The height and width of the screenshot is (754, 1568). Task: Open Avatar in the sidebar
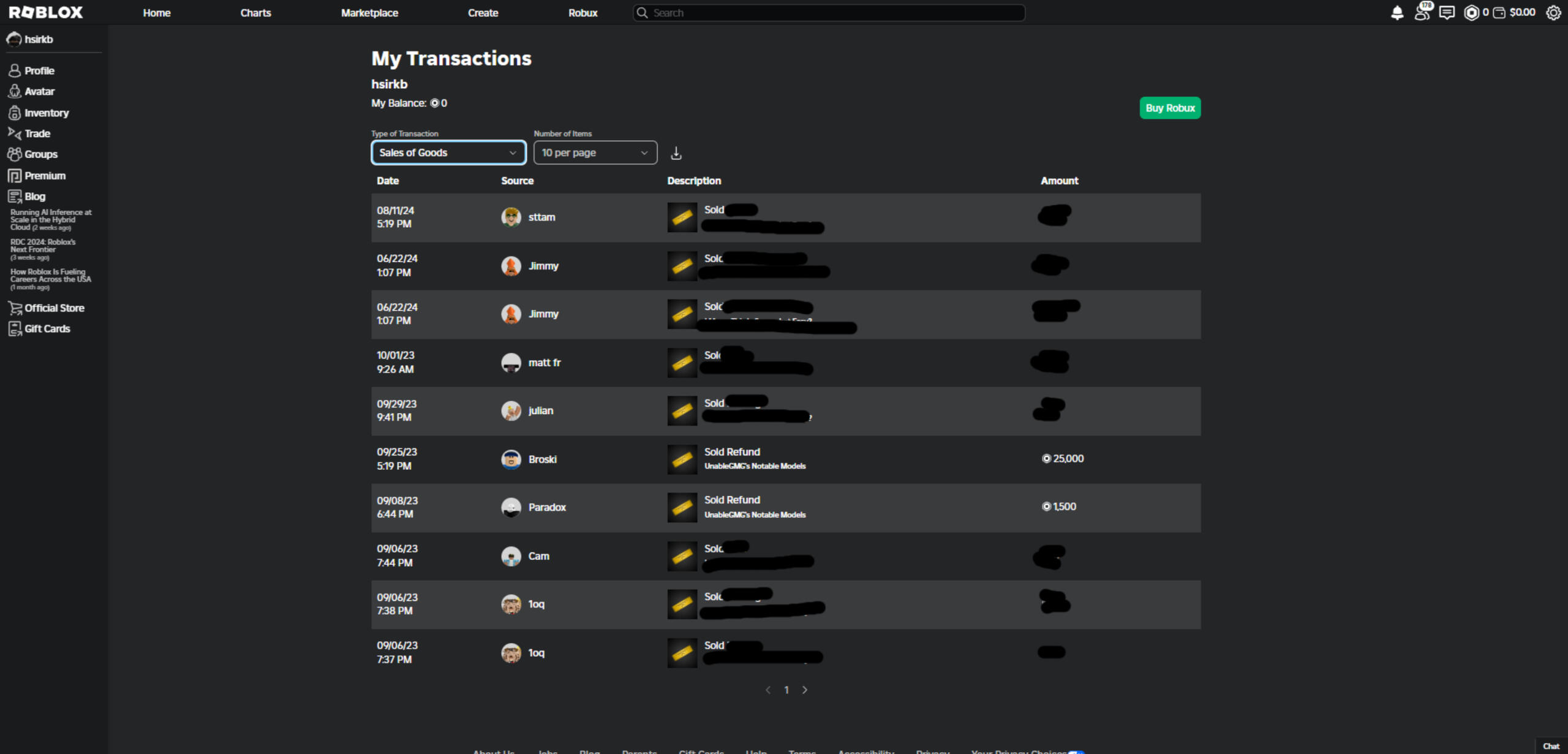(x=31, y=91)
